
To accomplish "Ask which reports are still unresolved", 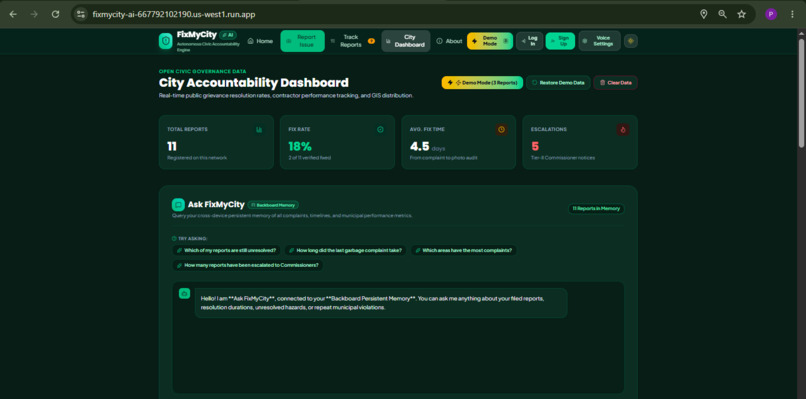I will tap(226, 250).
